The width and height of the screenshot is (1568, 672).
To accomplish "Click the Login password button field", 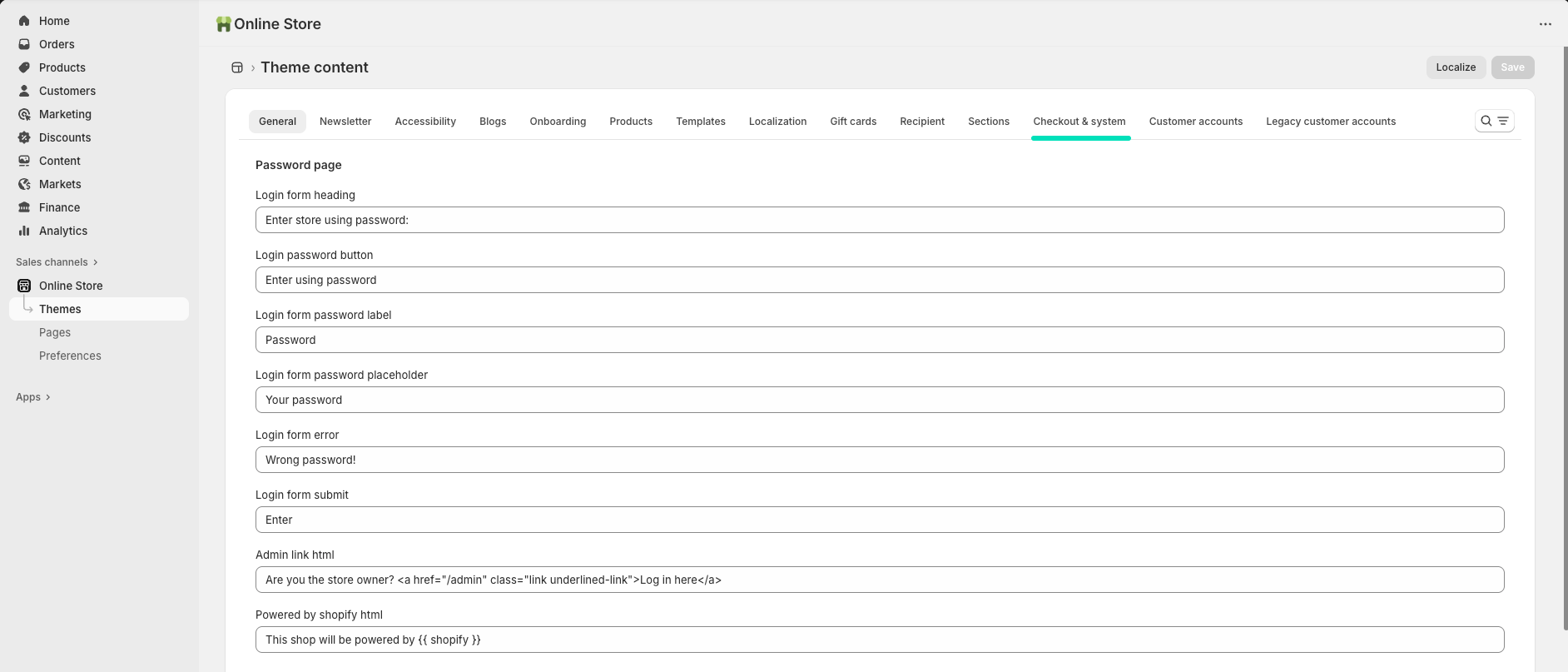I will pyautogui.click(x=880, y=280).
